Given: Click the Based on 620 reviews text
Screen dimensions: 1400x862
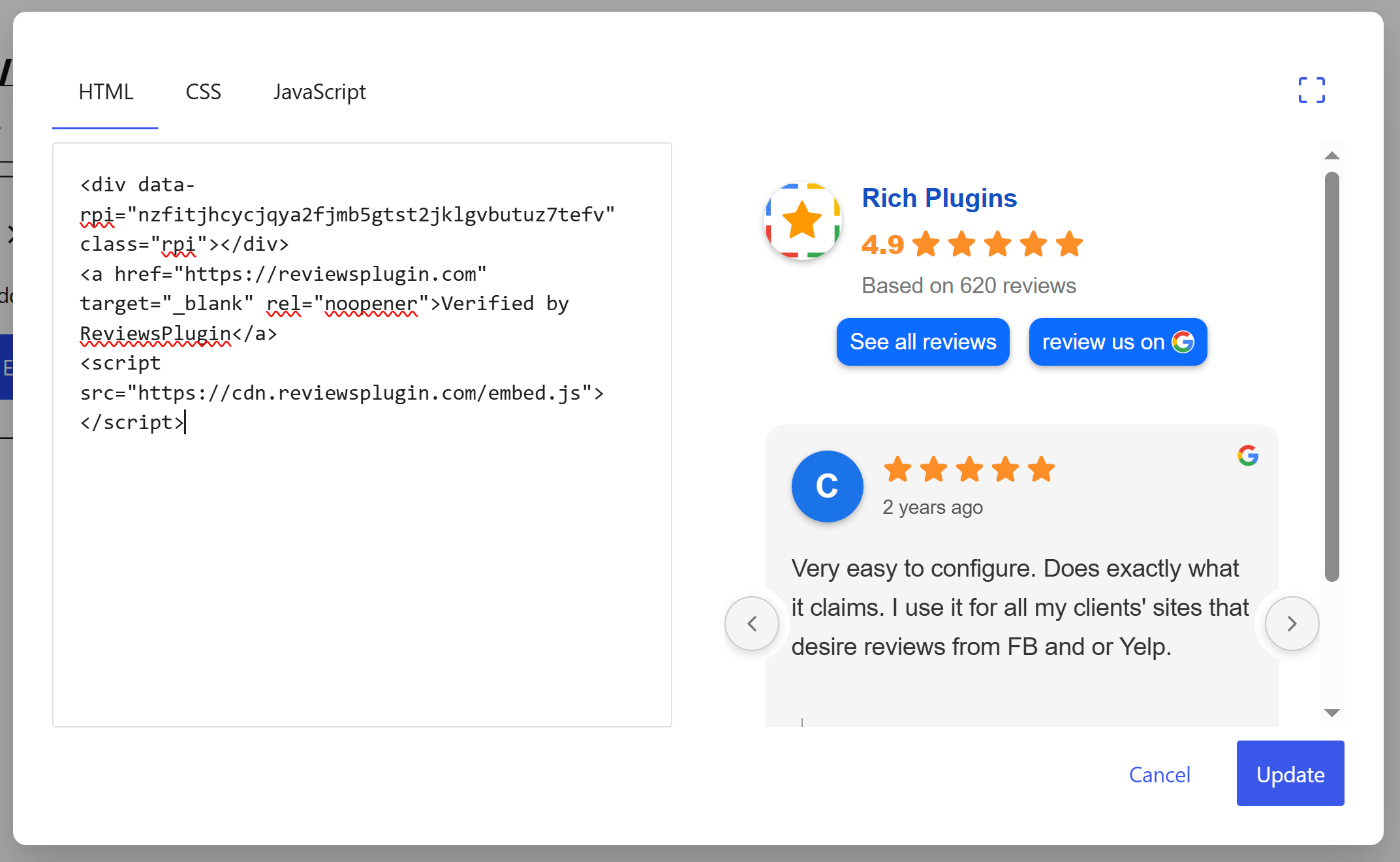Looking at the screenshot, I should click(x=969, y=286).
